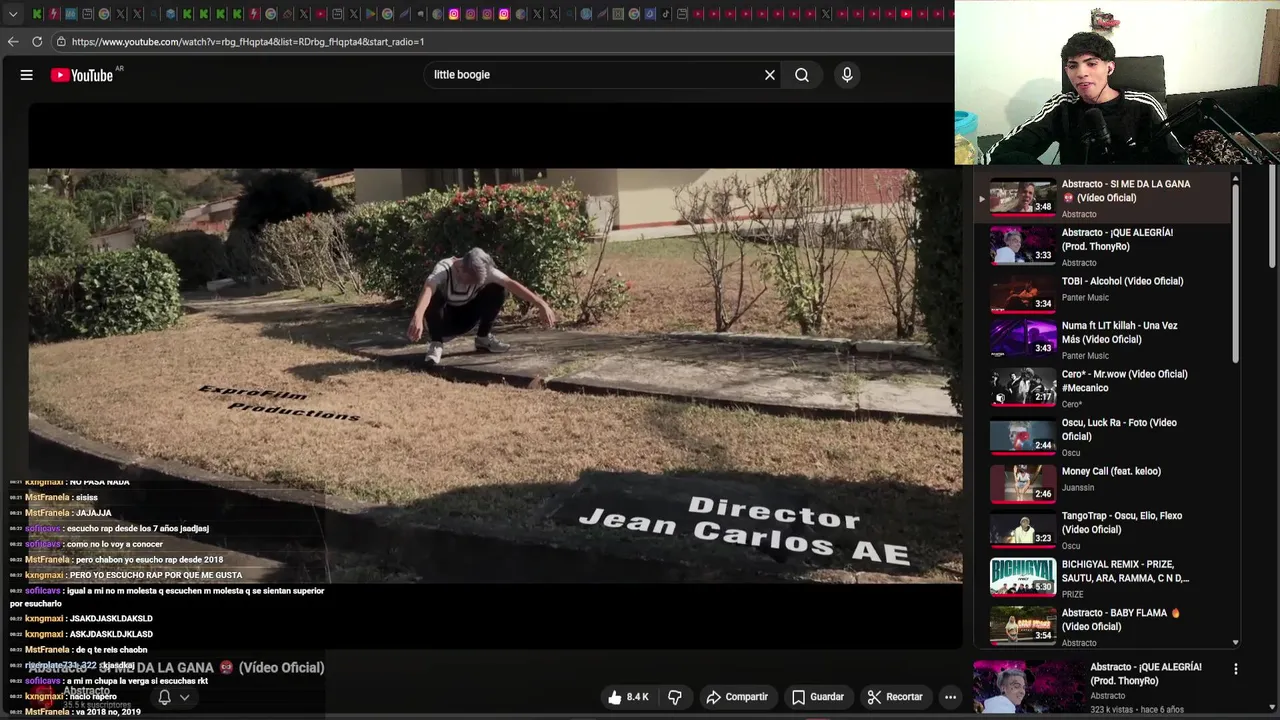The height and width of the screenshot is (720, 1280).
Task: Click the Numa ft LIT killah thumbnail
Action: [x=1023, y=340]
